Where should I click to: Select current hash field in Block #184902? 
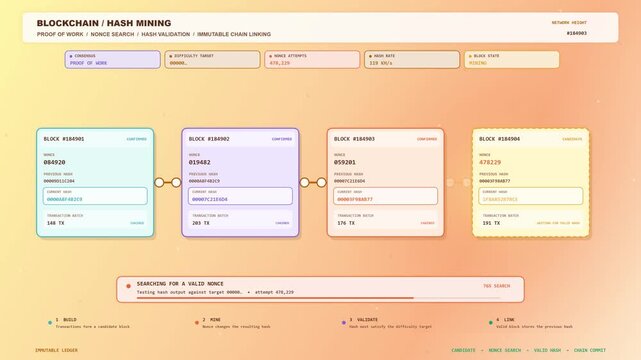click(x=240, y=196)
